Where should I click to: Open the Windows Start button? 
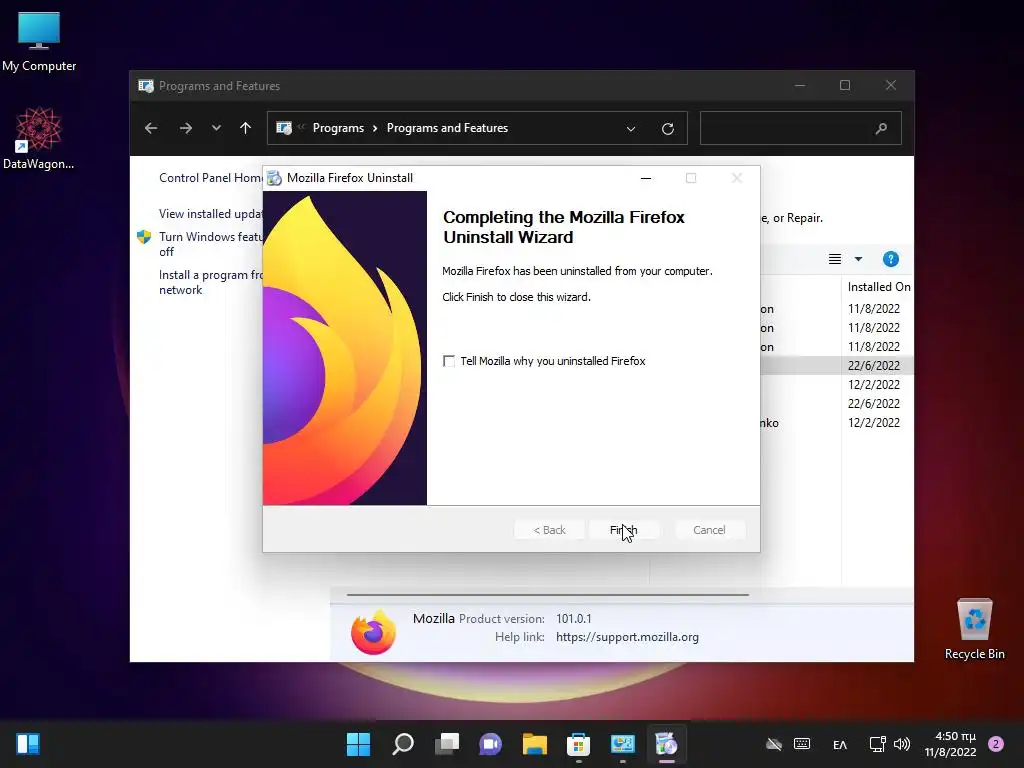tap(358, 744)
